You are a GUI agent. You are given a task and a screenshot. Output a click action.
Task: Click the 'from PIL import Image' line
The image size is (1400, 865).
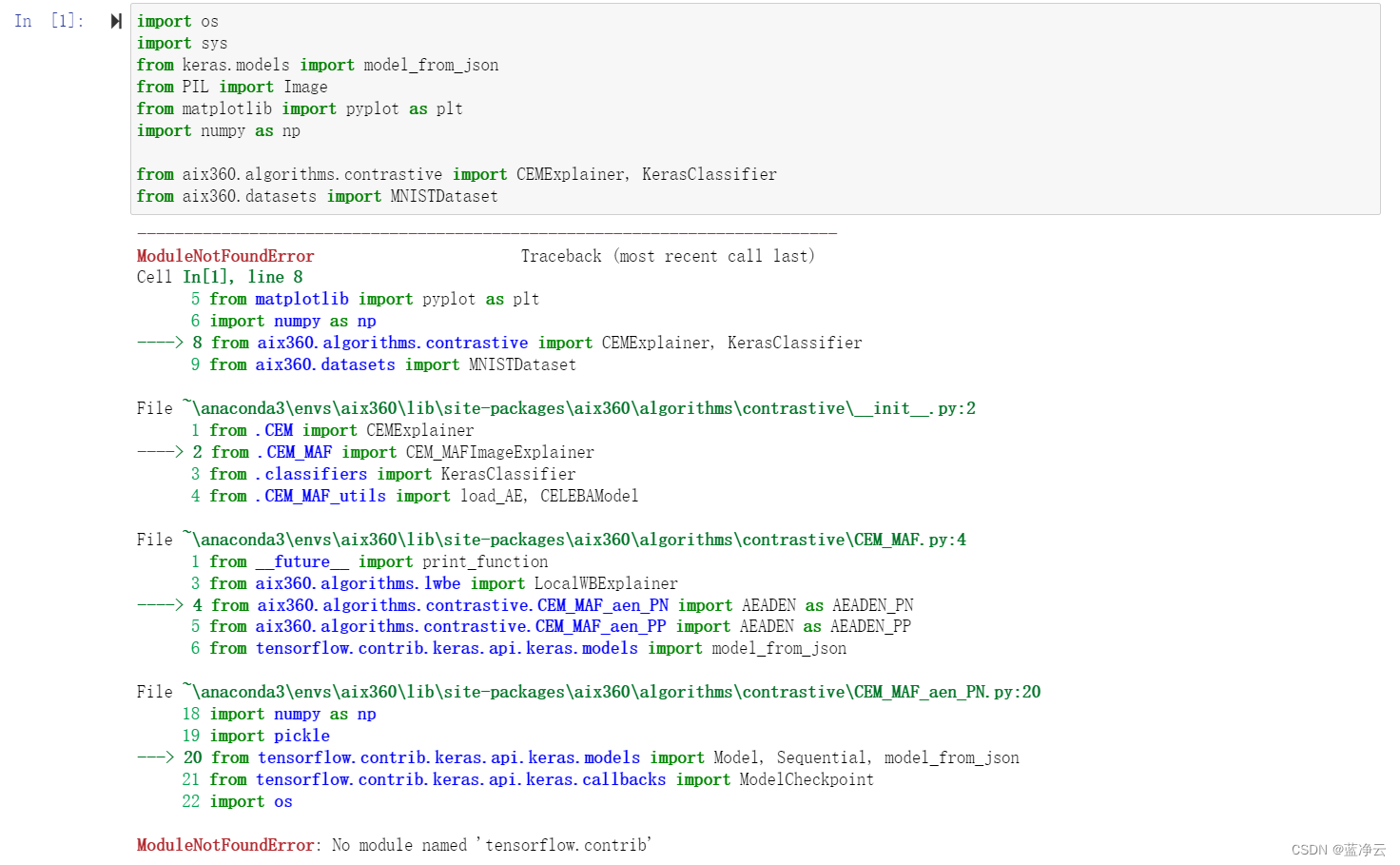[232, 87]
